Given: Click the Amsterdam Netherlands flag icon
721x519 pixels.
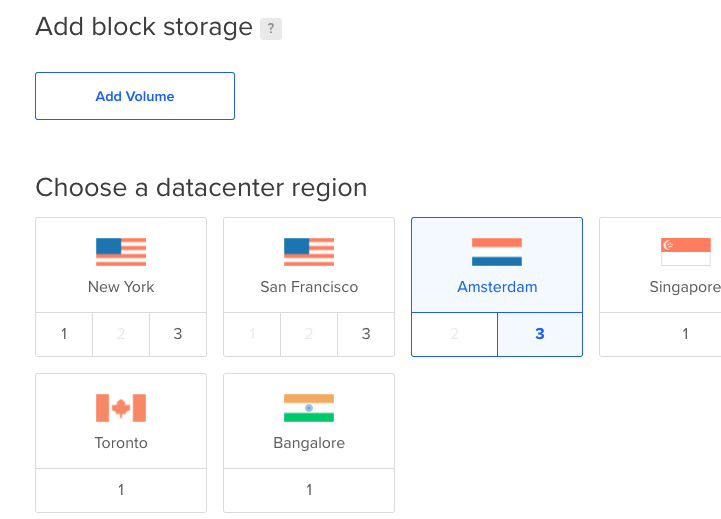Looking at the screenshot, I should pyautogui.click(x=497, y=252).
